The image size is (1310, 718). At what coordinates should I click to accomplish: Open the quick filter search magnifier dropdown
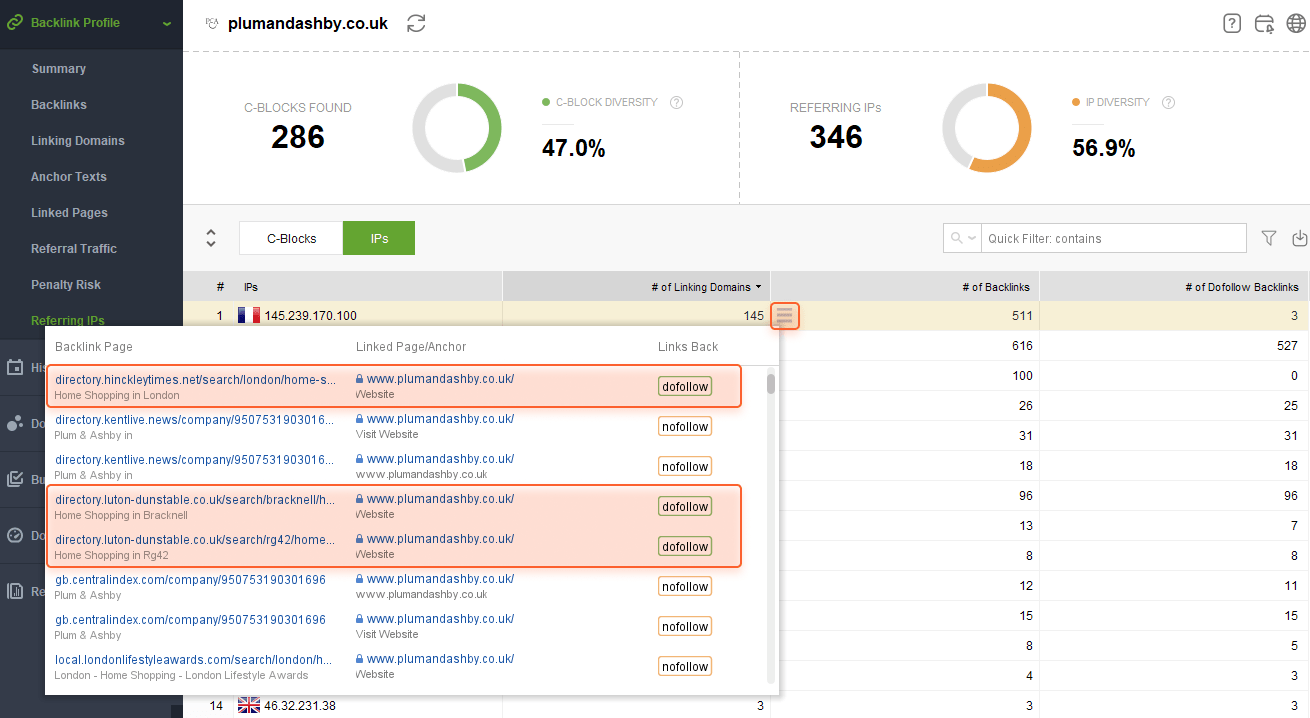[962, 238]
